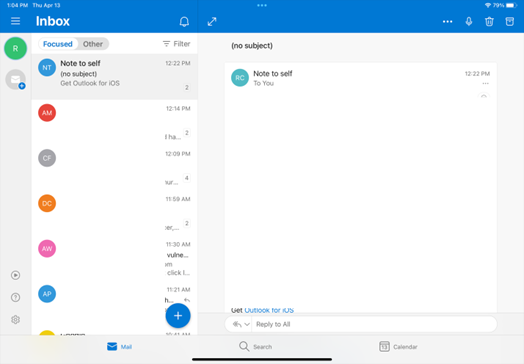Open the email received at 12:09 PM
524x364 pixels.
click(x=115, y=167)
